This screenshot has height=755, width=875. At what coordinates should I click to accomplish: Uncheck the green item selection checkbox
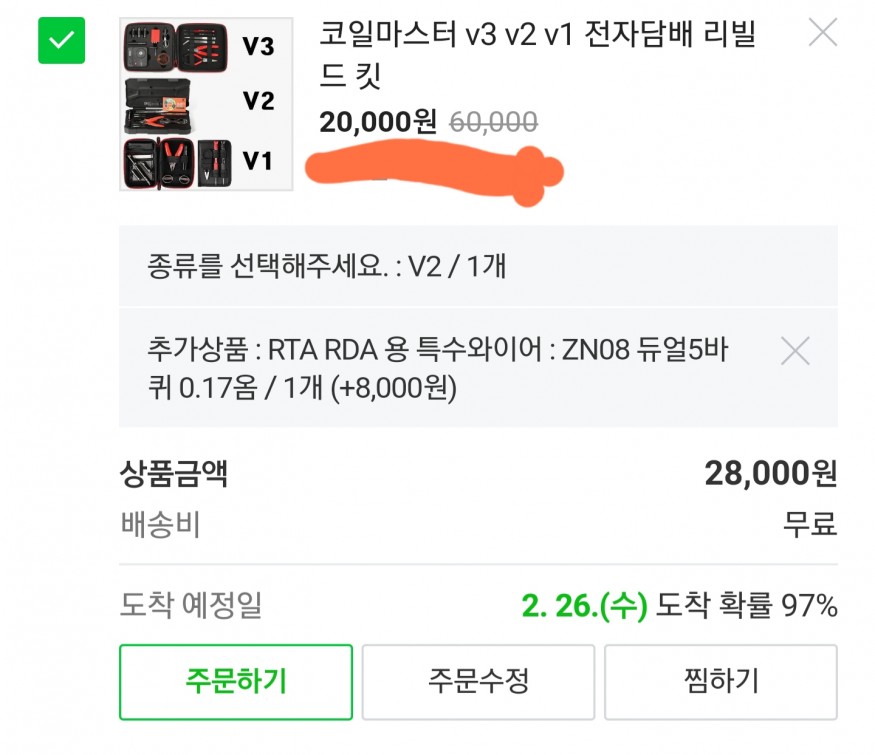click(x=61, y=40)
